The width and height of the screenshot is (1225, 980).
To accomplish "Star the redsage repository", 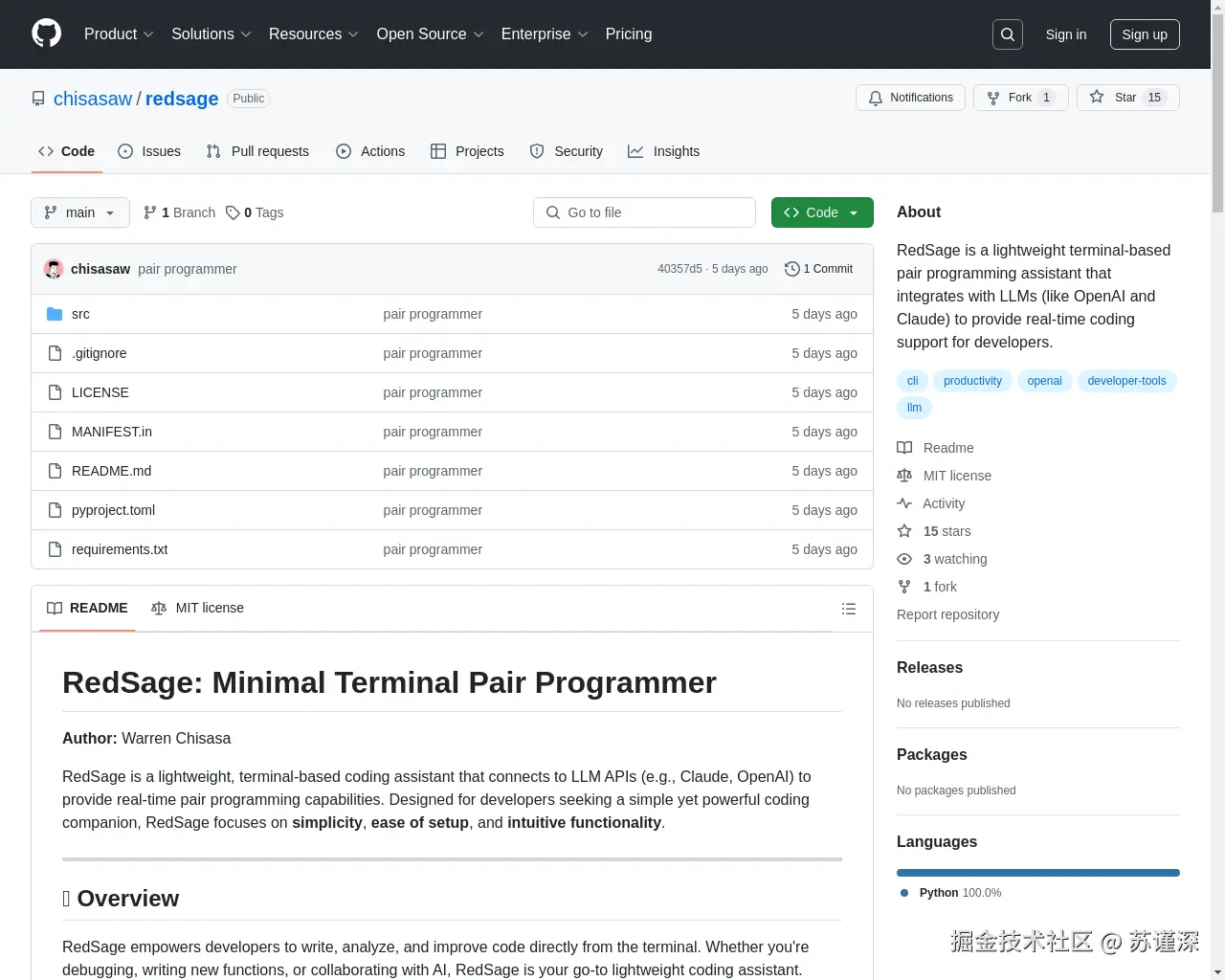I will click(1127, 97).
